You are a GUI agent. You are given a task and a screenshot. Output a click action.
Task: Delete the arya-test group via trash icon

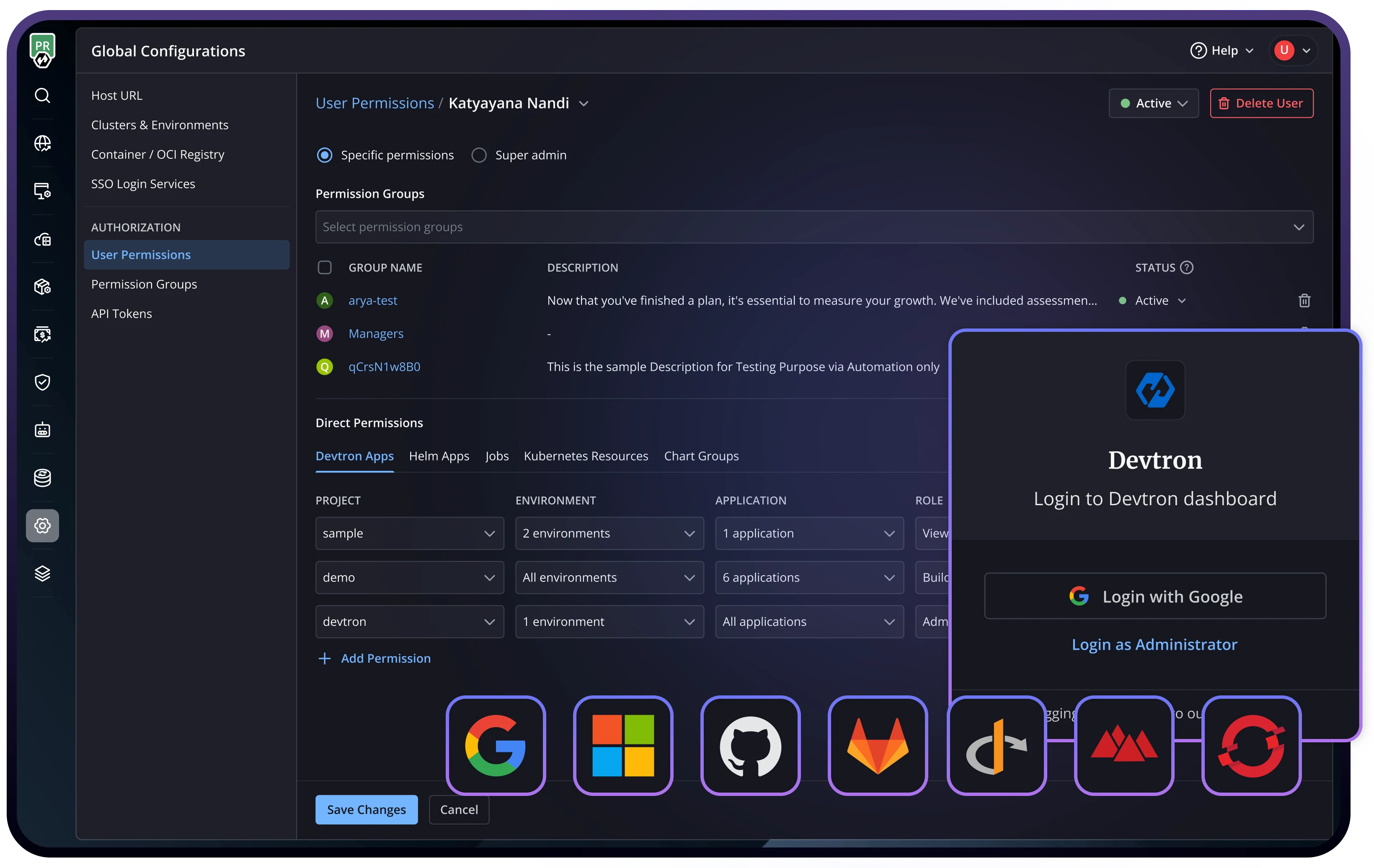(x=1304, y=300)
